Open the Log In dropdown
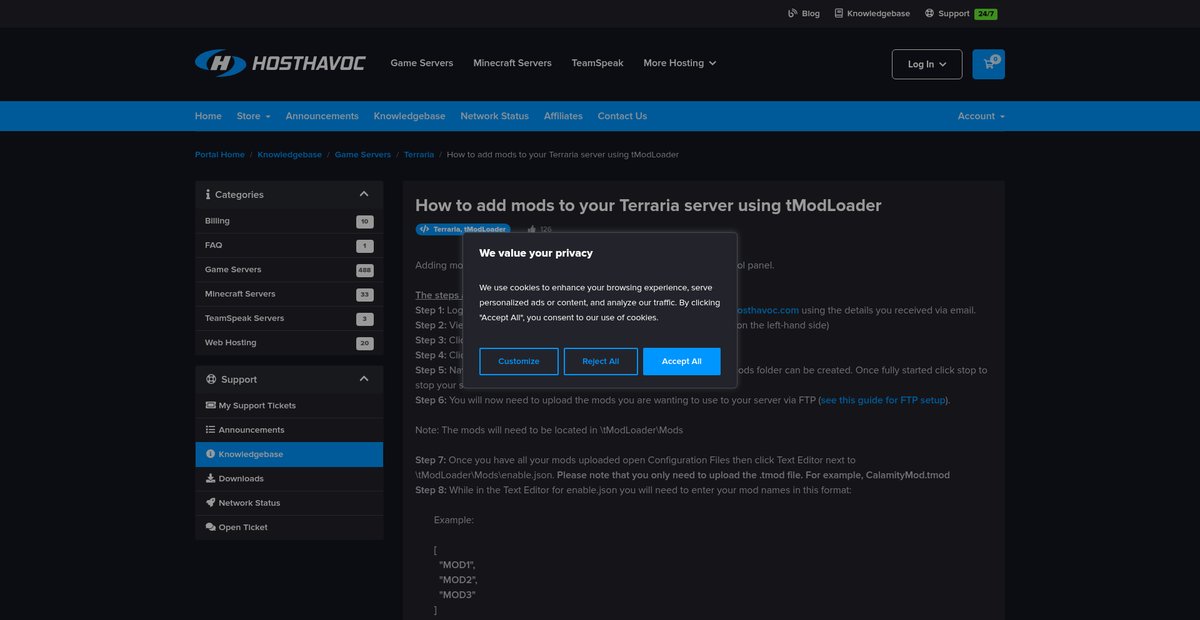 tap(927, 64)
